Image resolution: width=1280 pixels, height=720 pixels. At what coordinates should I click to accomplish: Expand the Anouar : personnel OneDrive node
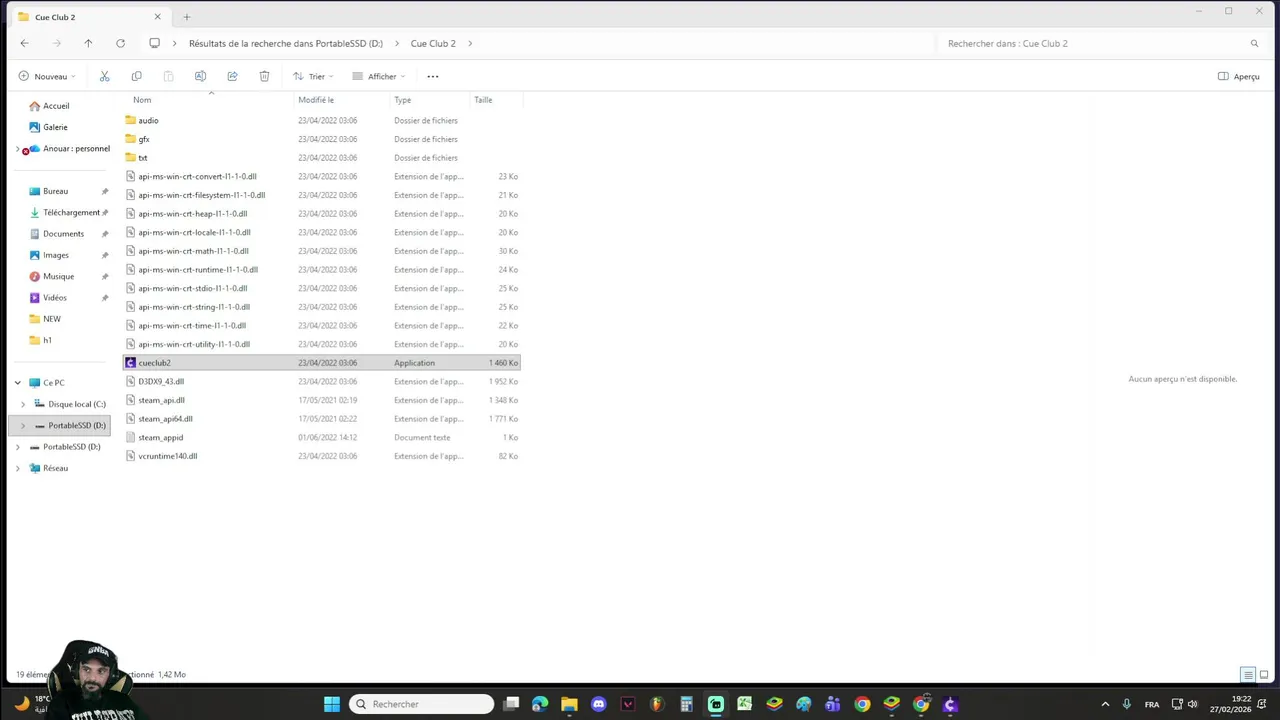coord(17,149)
